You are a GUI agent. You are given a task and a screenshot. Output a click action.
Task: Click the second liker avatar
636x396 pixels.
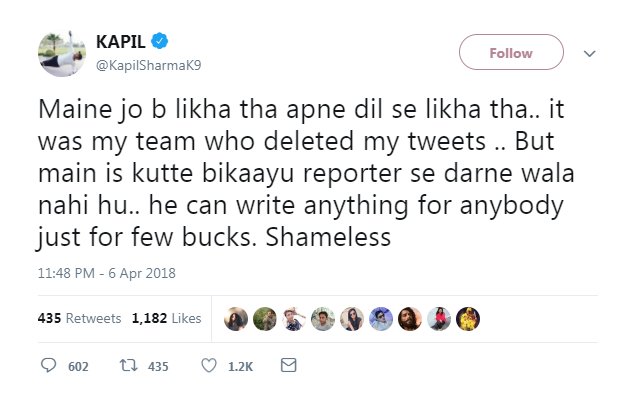265,319
